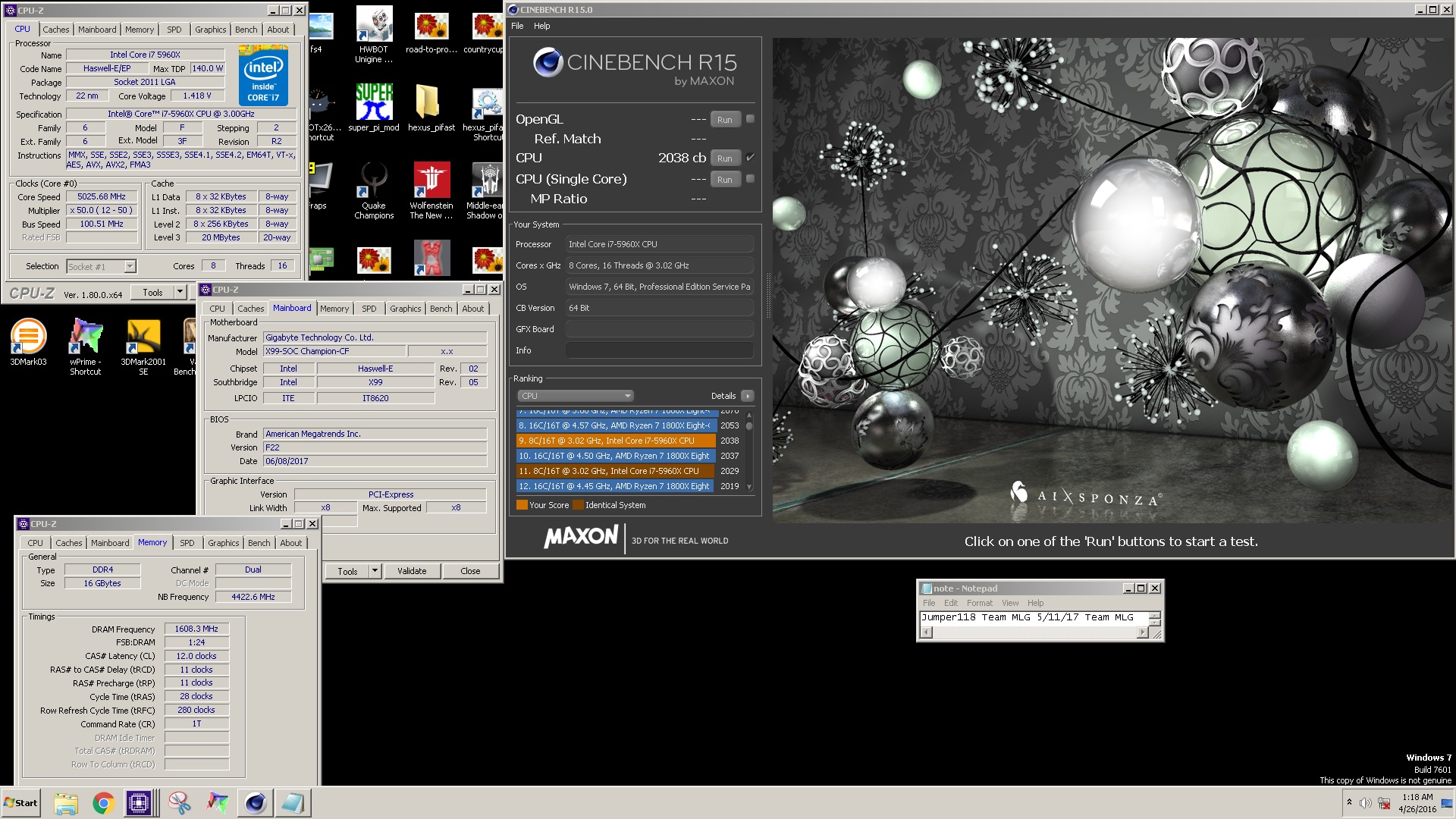Show hidden system tray icons
Image resolution: width=1456 pixels, height=819 pixels.
pos(1349,802)
